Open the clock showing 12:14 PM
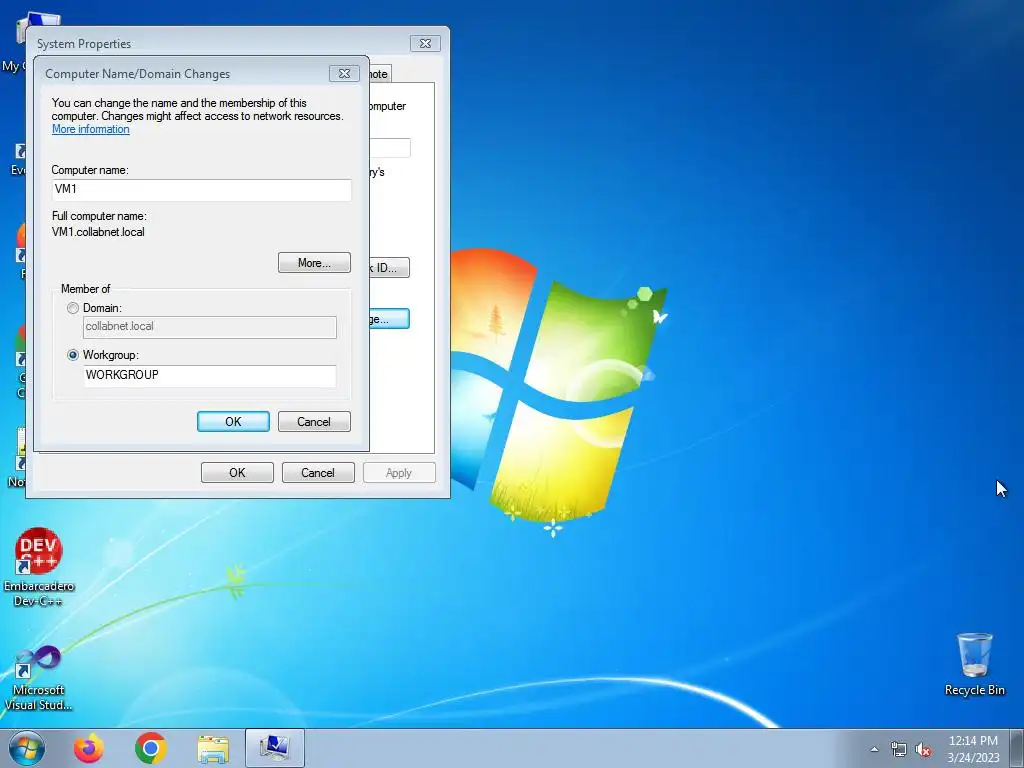 [x=973, y=749]
